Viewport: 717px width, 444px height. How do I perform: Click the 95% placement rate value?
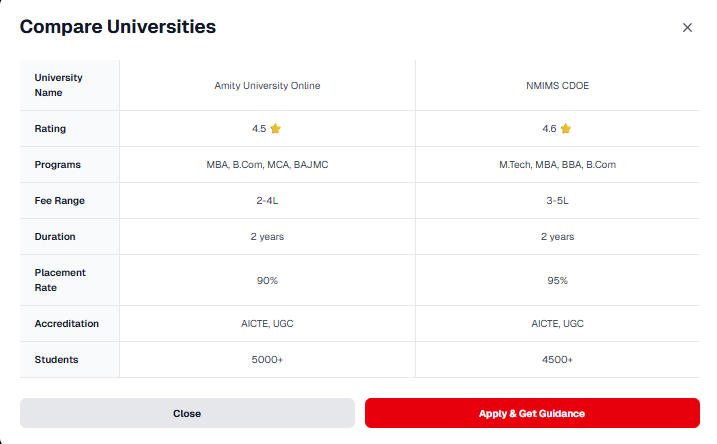(557, 280)
